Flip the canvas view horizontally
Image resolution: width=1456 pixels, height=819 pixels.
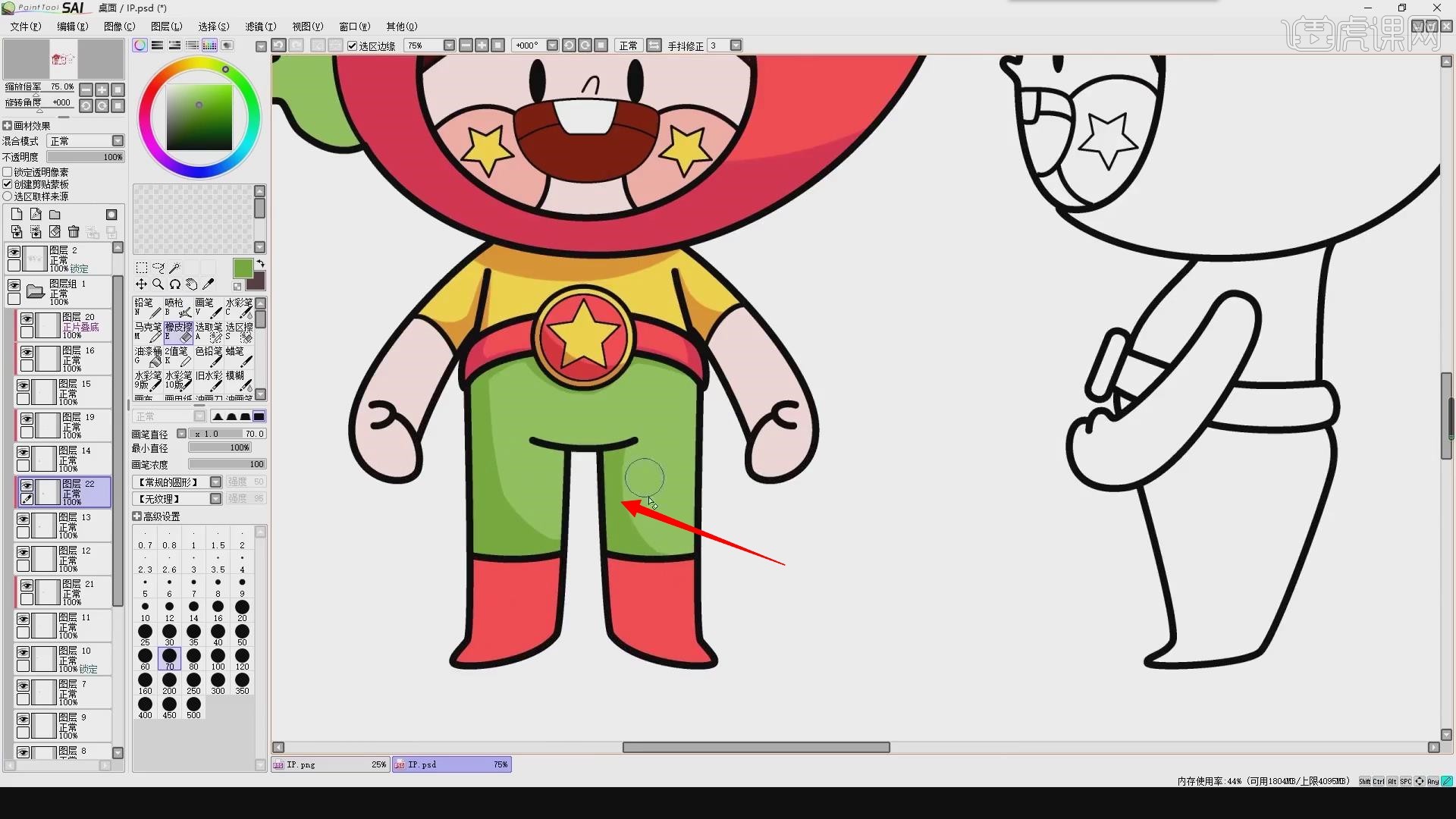point(654,45)
